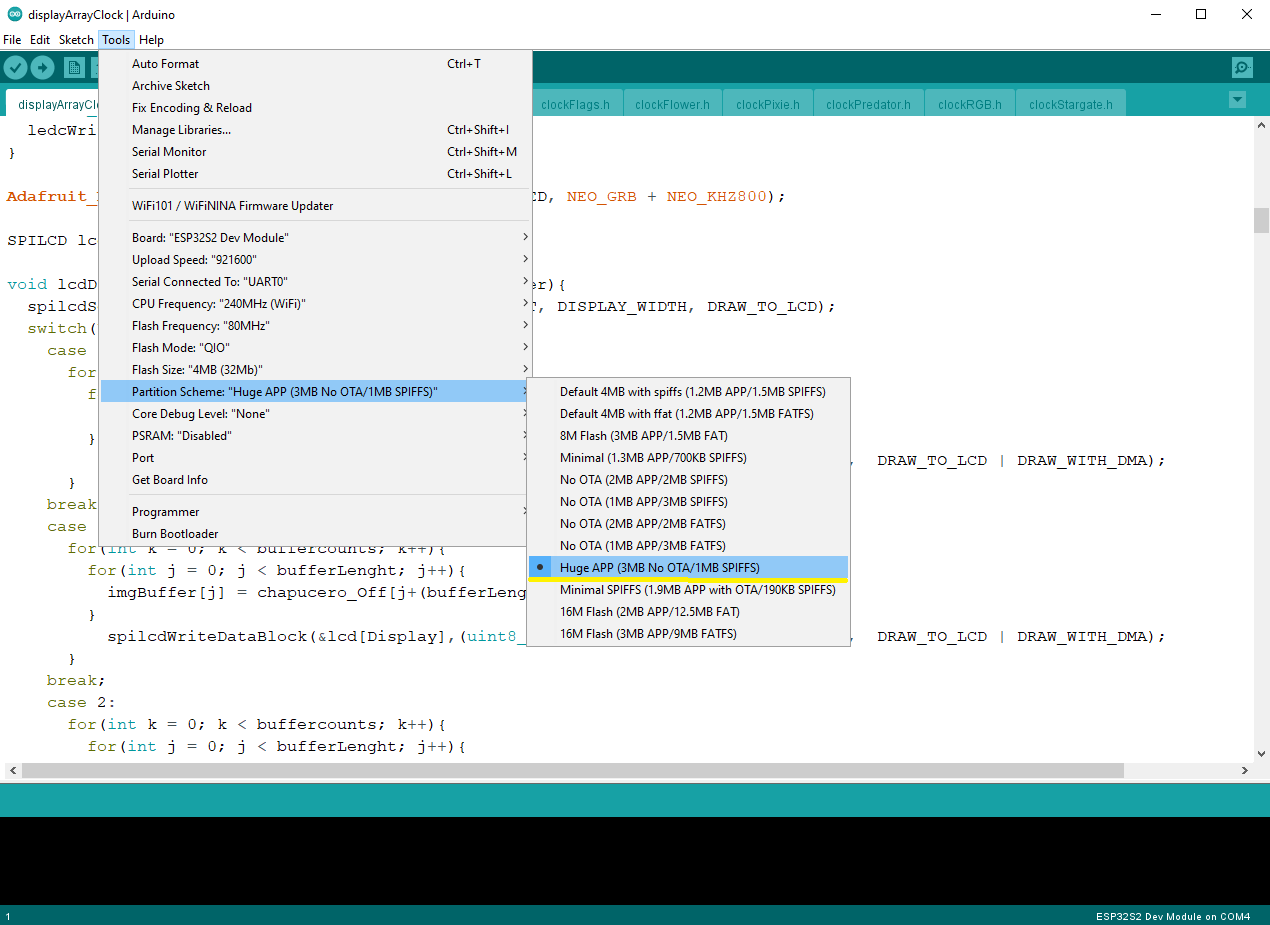The width and height of the screenshot is (1270, 925).
Task: Switch to clockRGB.h tab
Action: coord(970,104)
